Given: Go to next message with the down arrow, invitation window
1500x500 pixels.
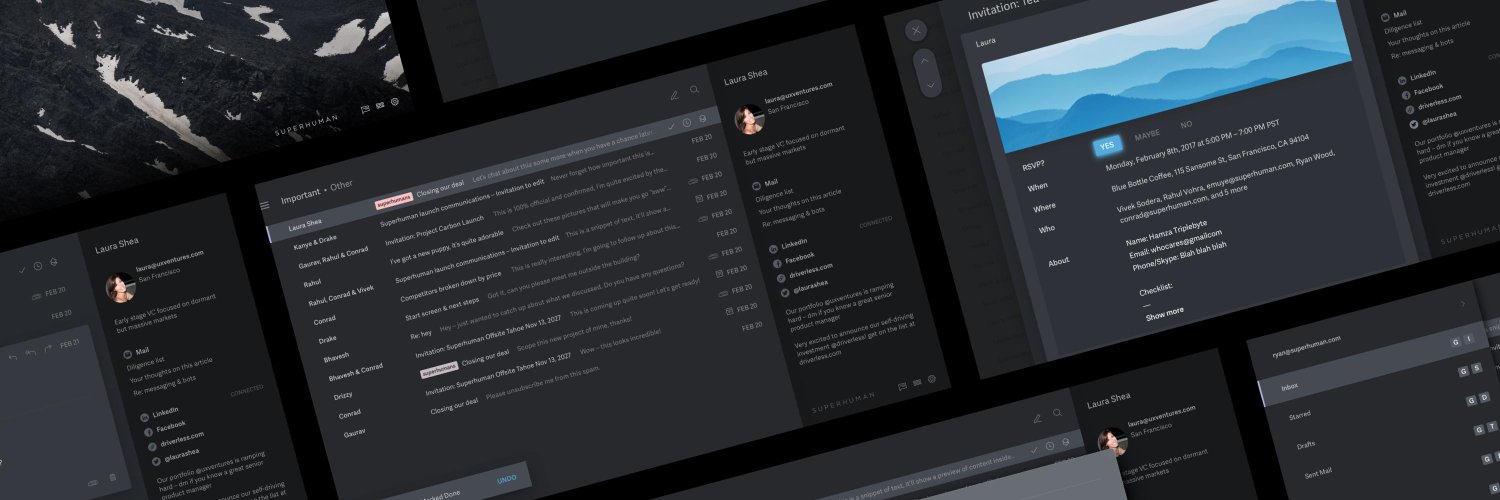Looking at the screenshot, I should coord(930,86).
